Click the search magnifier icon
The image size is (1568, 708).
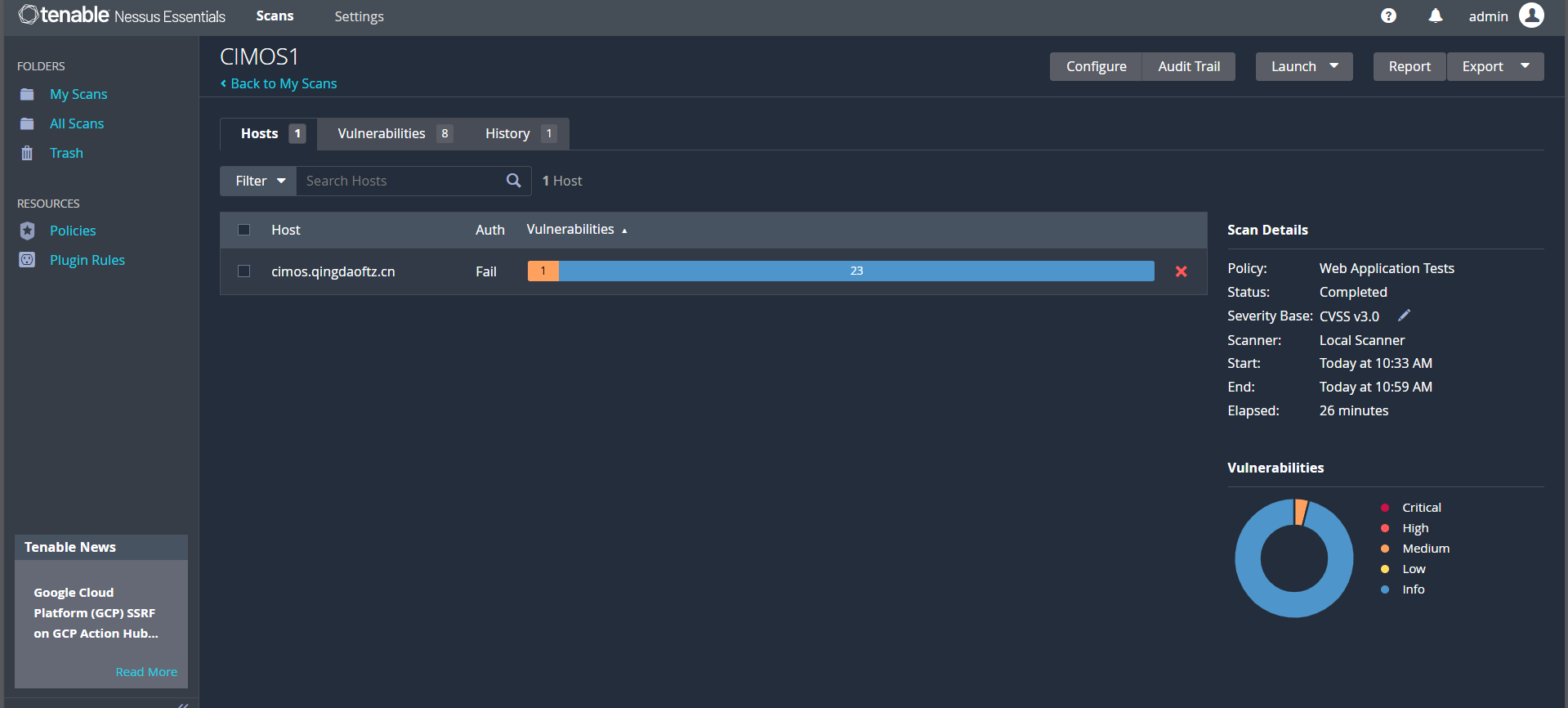coord(513,181)
